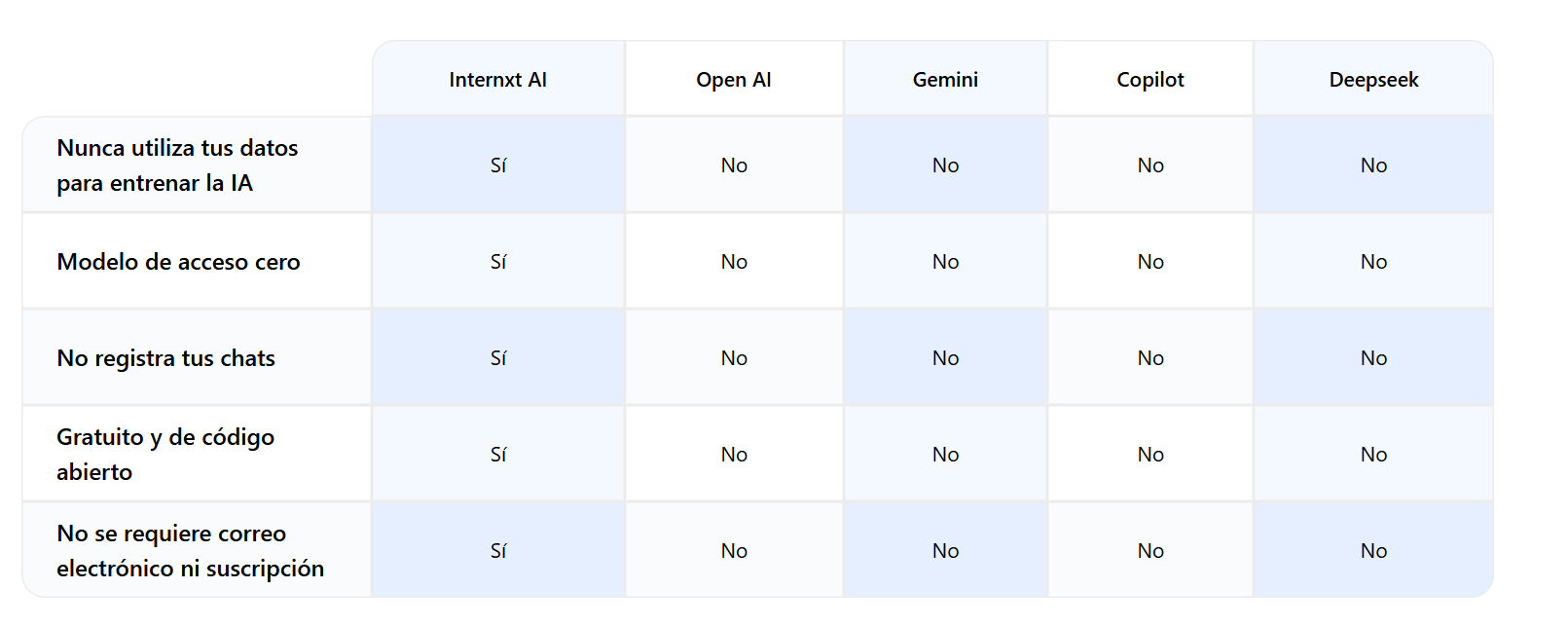Click the Copilot column header
Screen dimensions: 1568x626
[1149, 80]
